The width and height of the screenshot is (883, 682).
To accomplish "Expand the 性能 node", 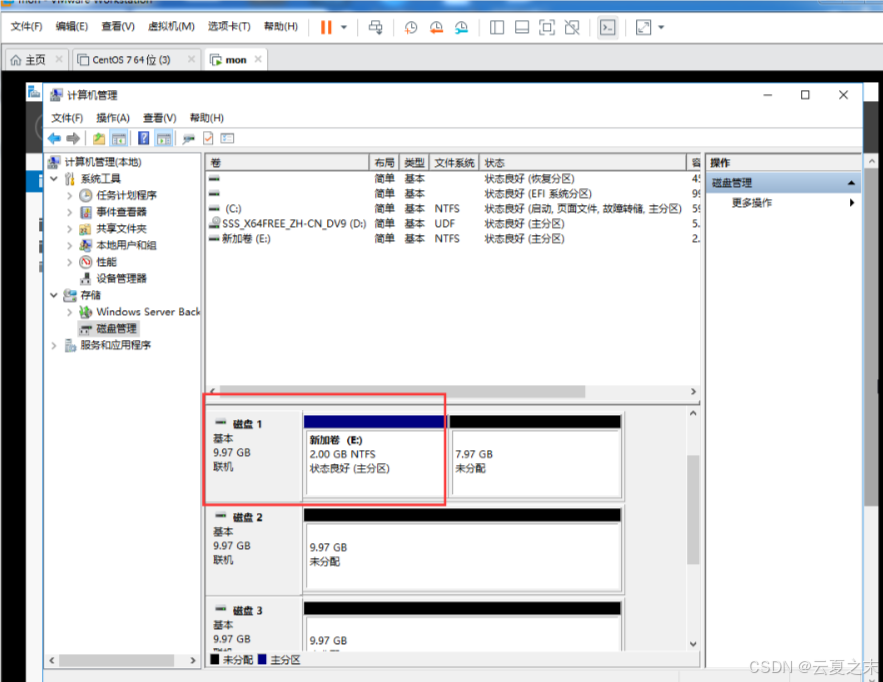I will 69,262.
